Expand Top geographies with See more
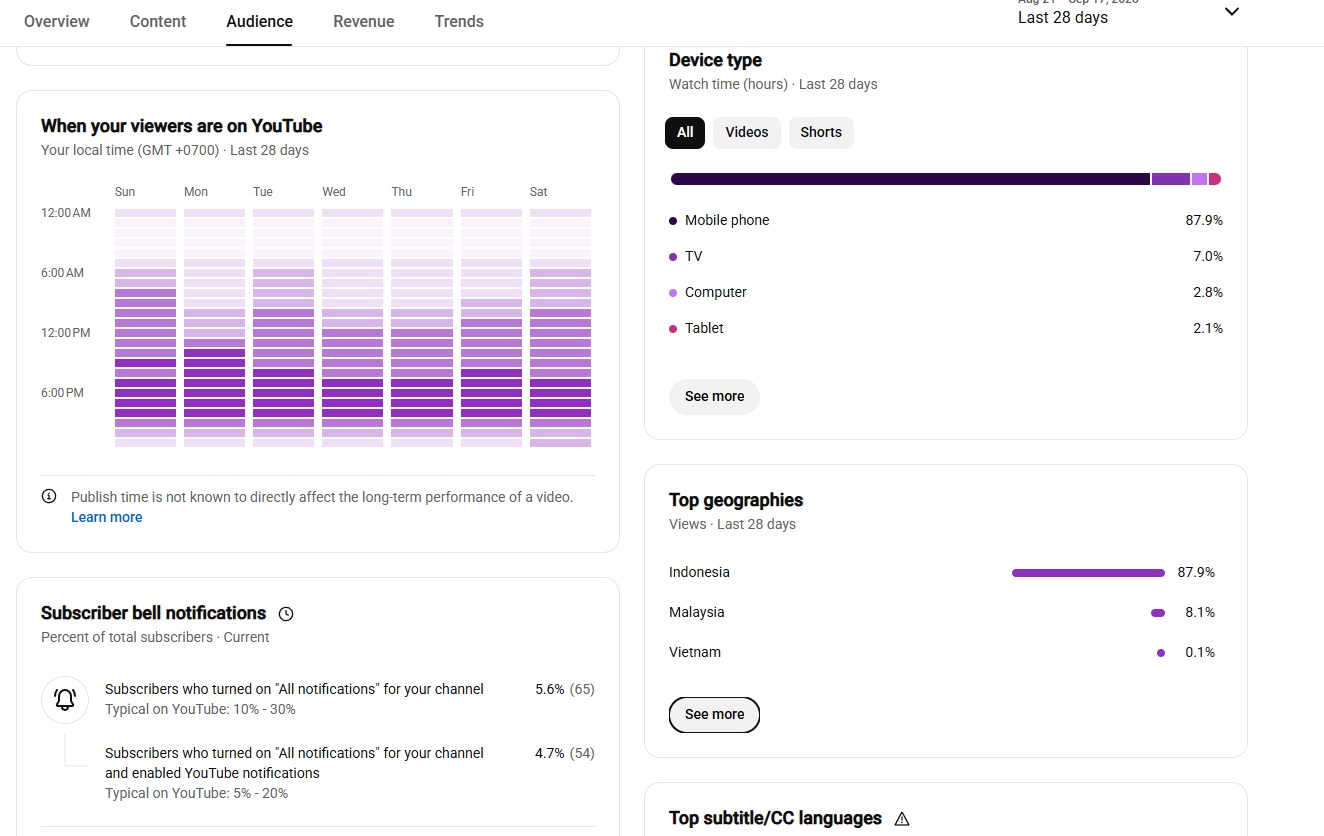 click(x=714, y=715)
